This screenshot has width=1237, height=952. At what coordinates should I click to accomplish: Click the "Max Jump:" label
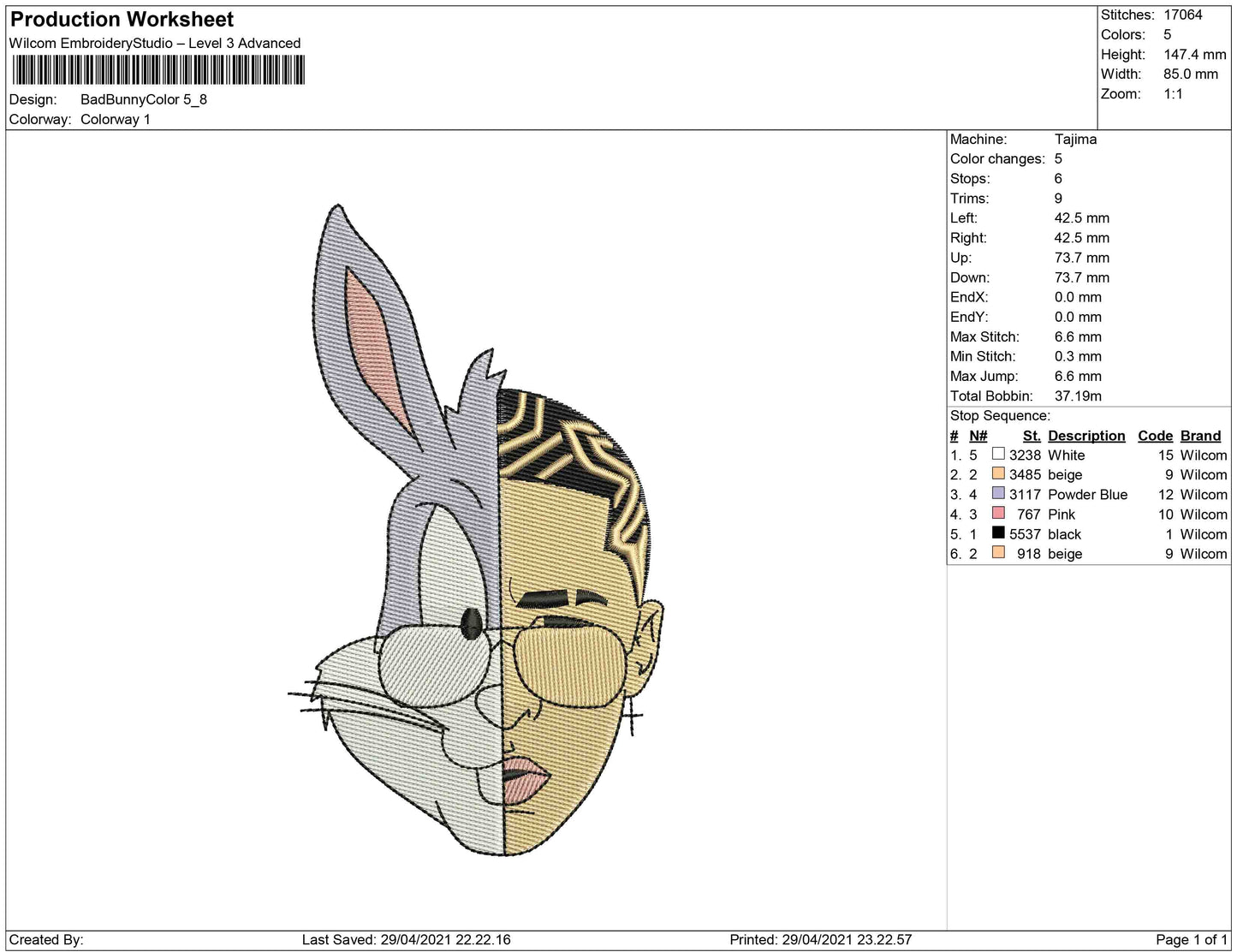coord(984,376)
